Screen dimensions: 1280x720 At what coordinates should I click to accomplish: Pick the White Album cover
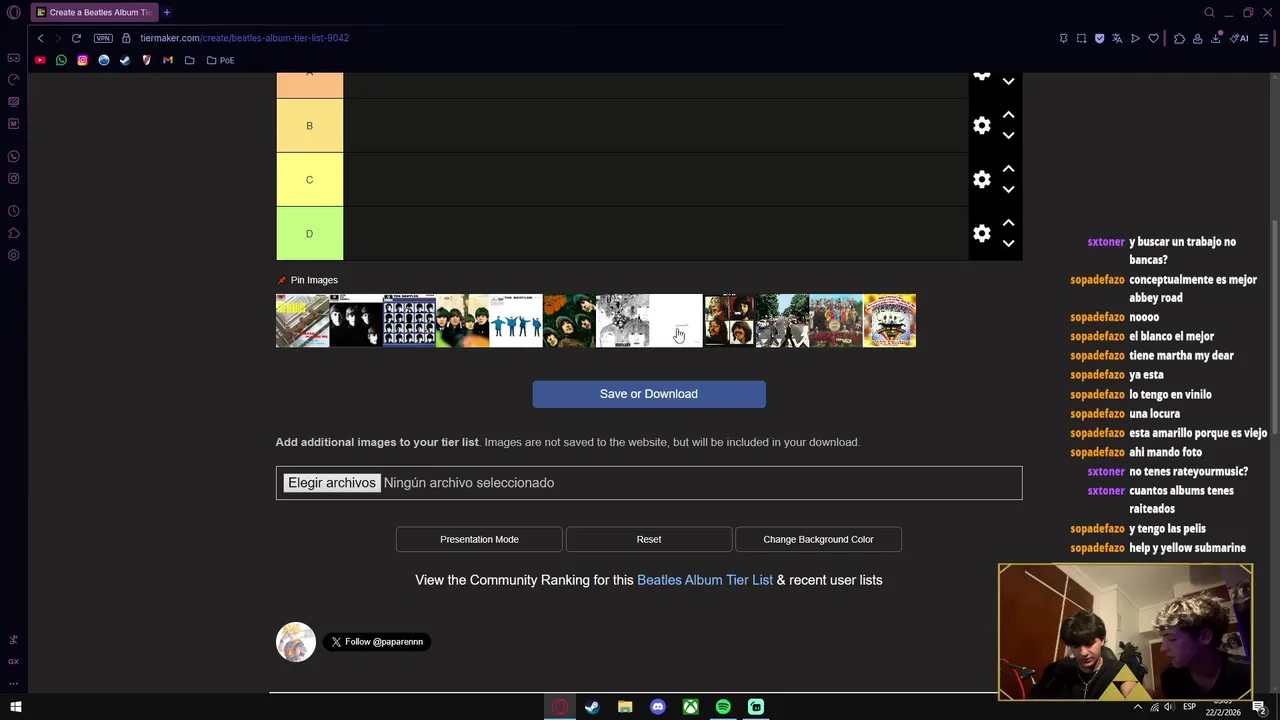click(676, 320)
